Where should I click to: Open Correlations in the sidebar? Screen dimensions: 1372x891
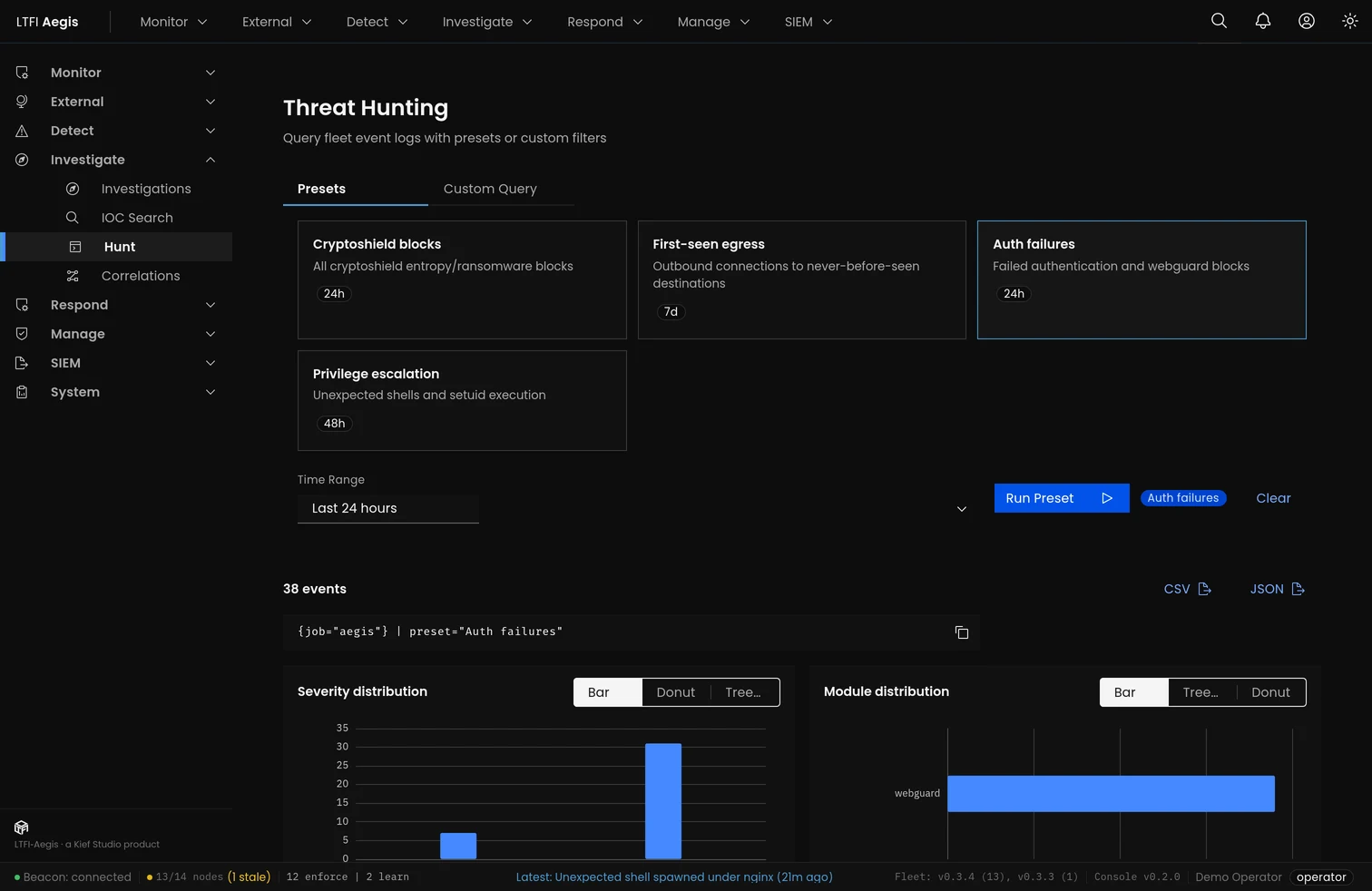141,276
